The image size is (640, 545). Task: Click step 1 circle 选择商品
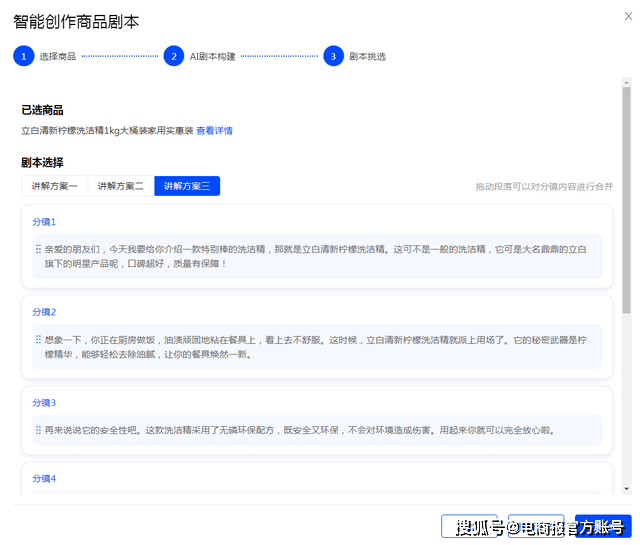pos(24,56)
